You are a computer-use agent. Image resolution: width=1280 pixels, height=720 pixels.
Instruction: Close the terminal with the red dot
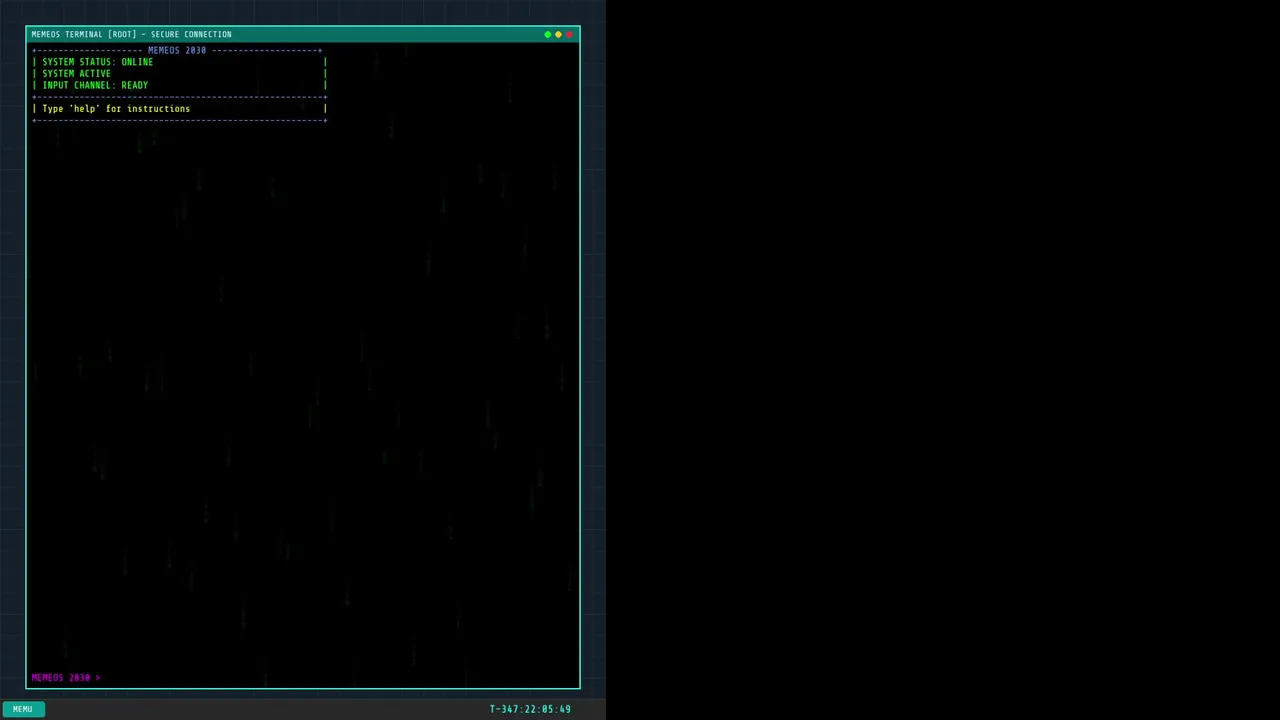(x=569, y=35)
